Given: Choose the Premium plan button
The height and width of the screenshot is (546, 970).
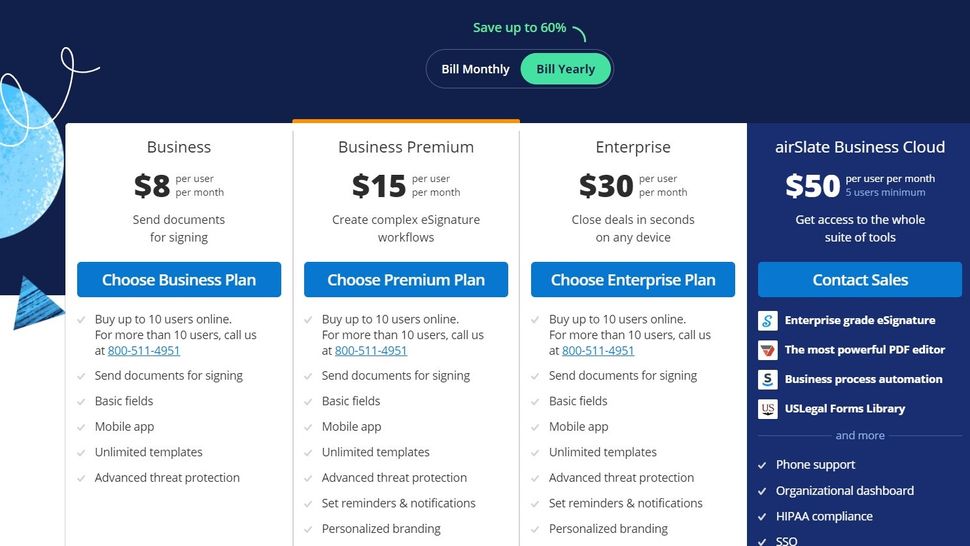Looking at the screenshot, I should (x=406, y=279).
